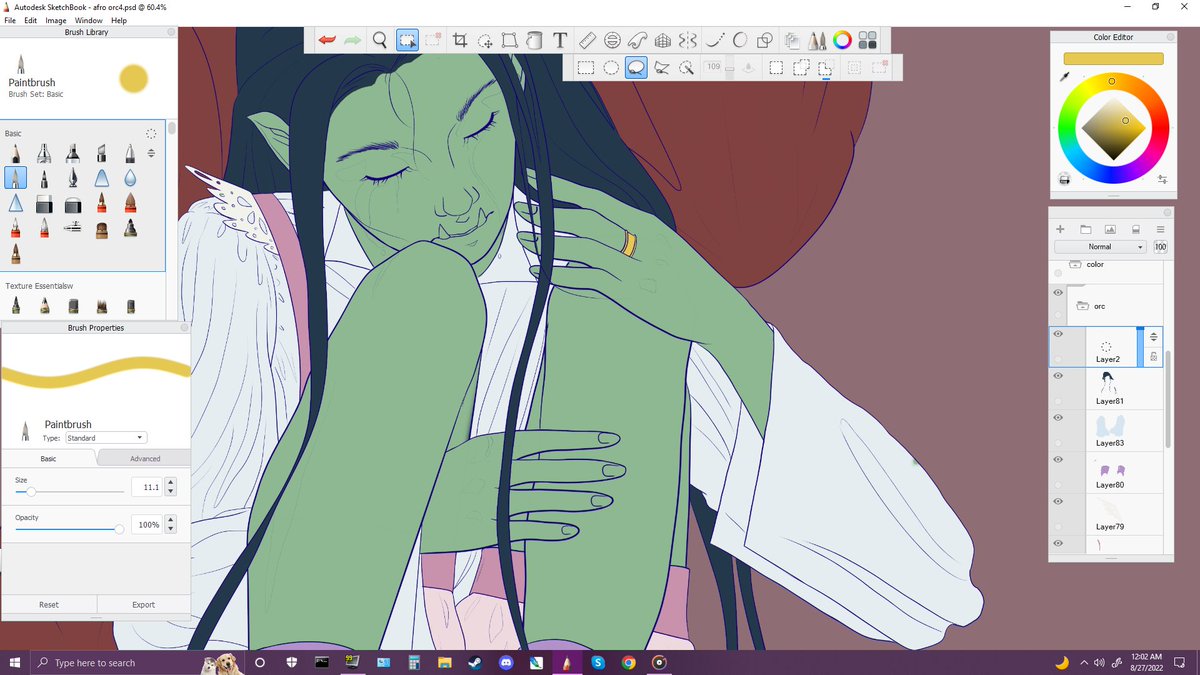Open the File menu
The width and height of the screenshot is (1200, 675).
[11, 20]
